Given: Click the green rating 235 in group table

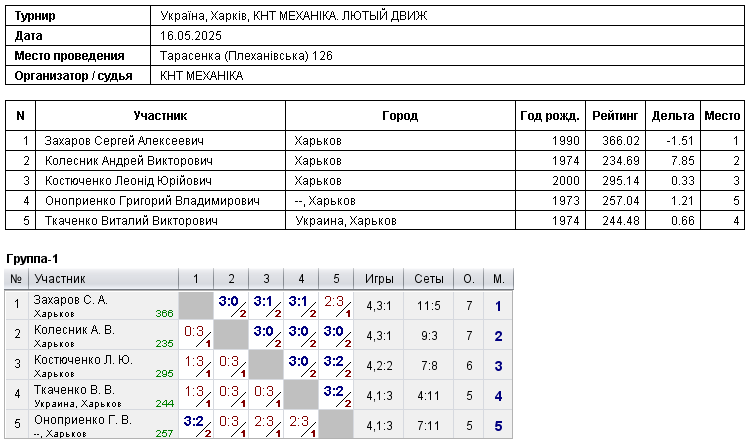Looking at the screenshot, I should pos(164,344).
